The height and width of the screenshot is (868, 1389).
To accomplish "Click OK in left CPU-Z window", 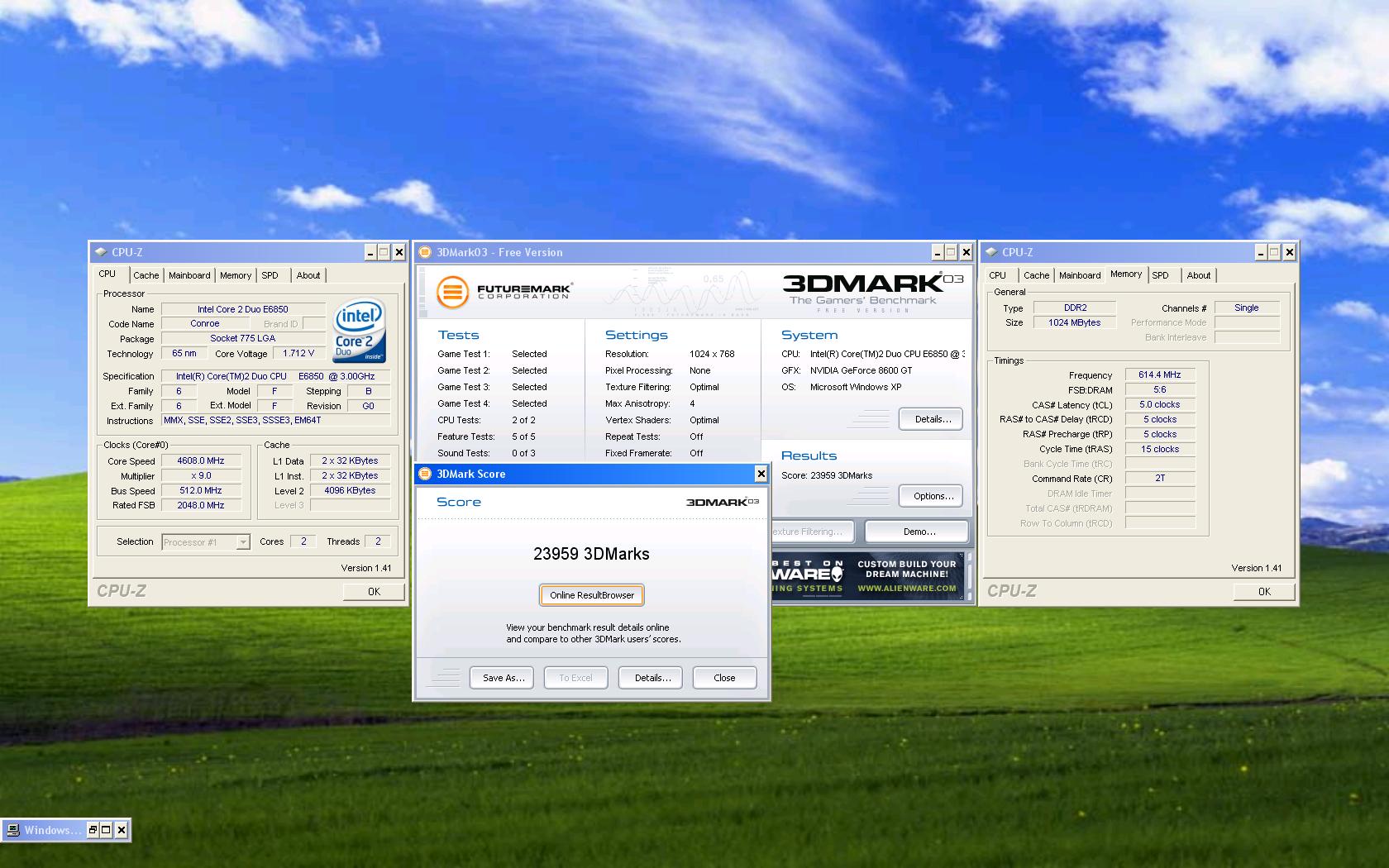I will pos(374,592).
